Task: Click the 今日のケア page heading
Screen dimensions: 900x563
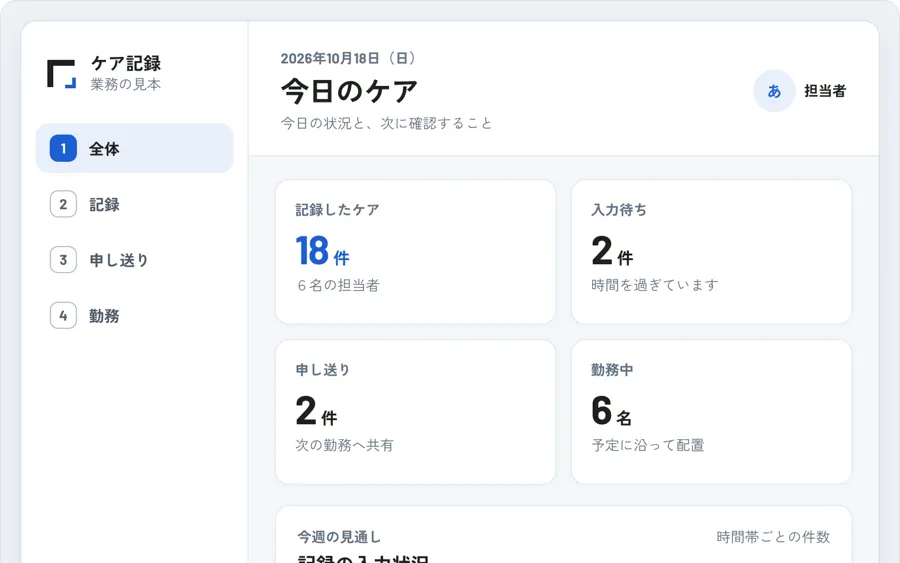Action: [x=349, y=91]
